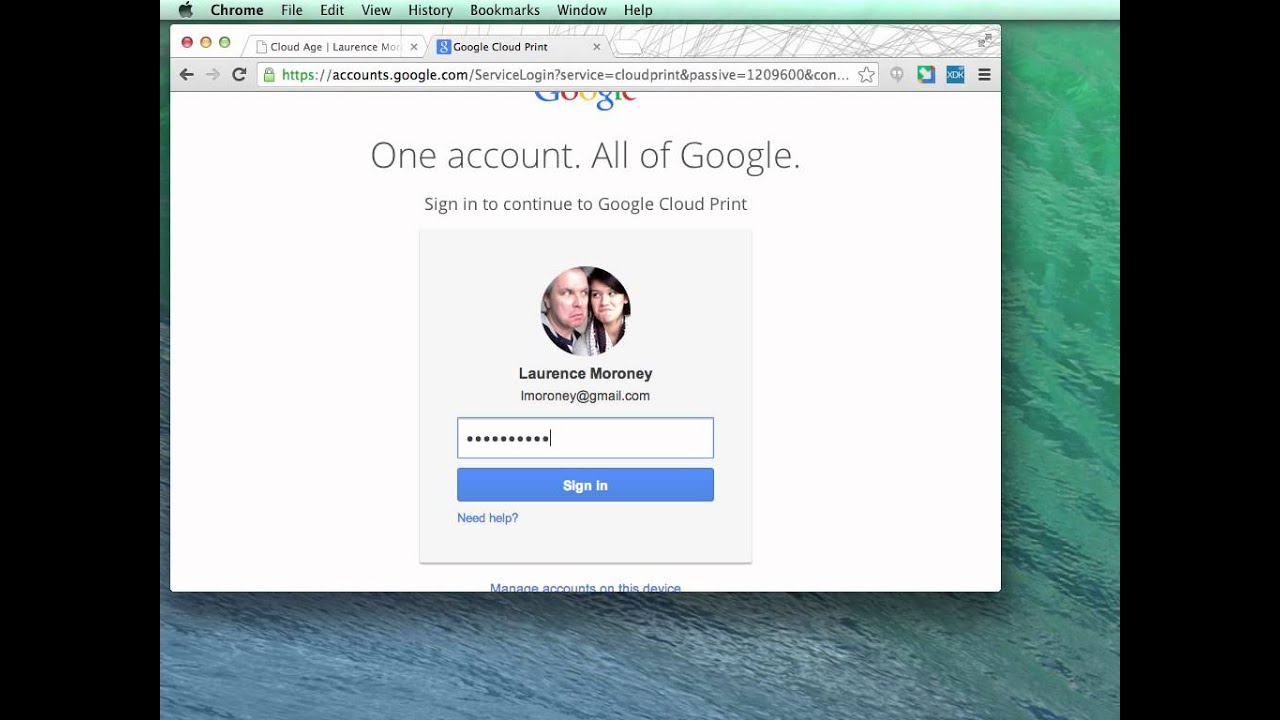Viewport: 1280px width, 720px height.
Task: Click the password input field
Action: click(x=585, y=438)
